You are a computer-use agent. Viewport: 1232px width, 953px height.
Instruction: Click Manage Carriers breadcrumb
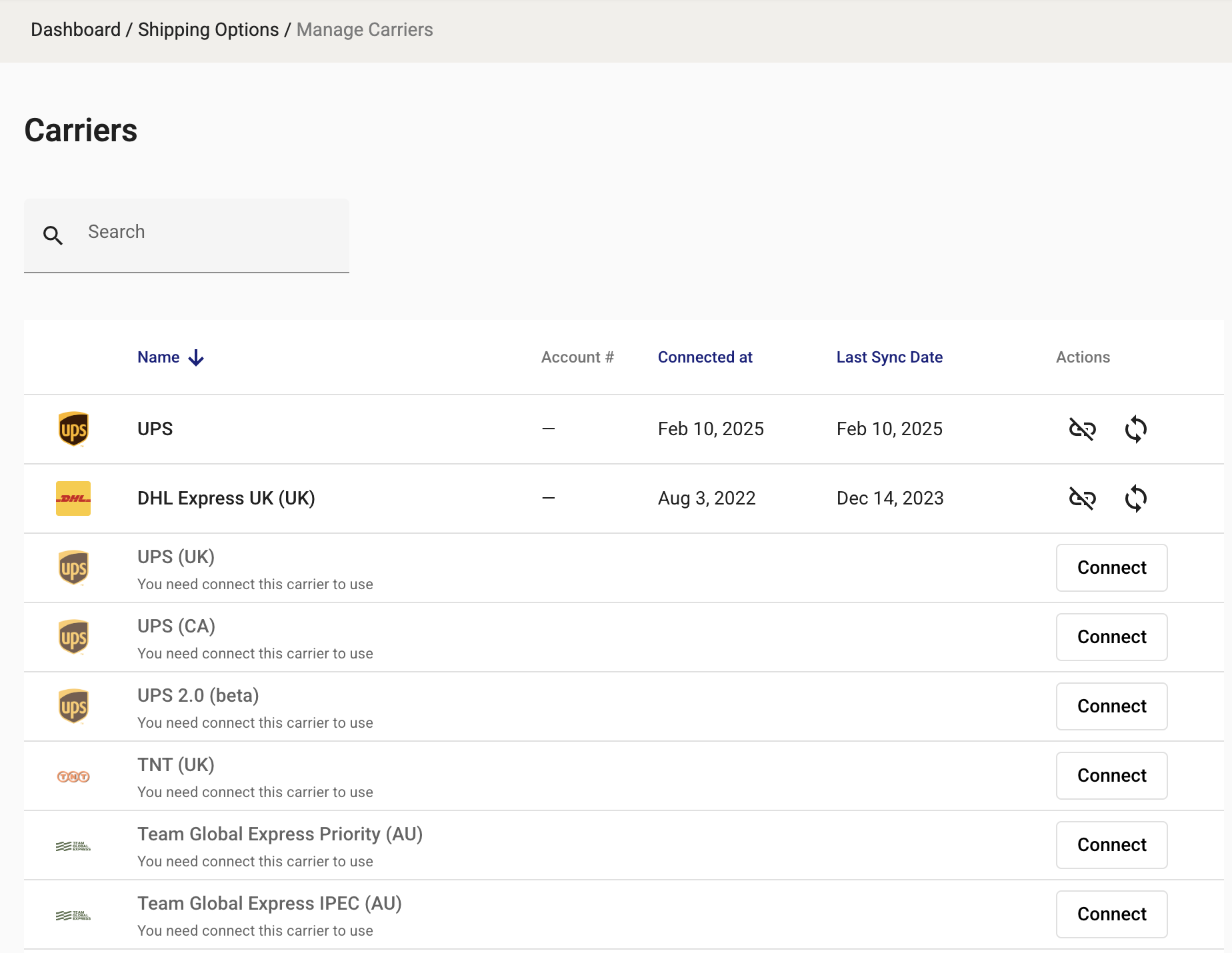point(365,30)
